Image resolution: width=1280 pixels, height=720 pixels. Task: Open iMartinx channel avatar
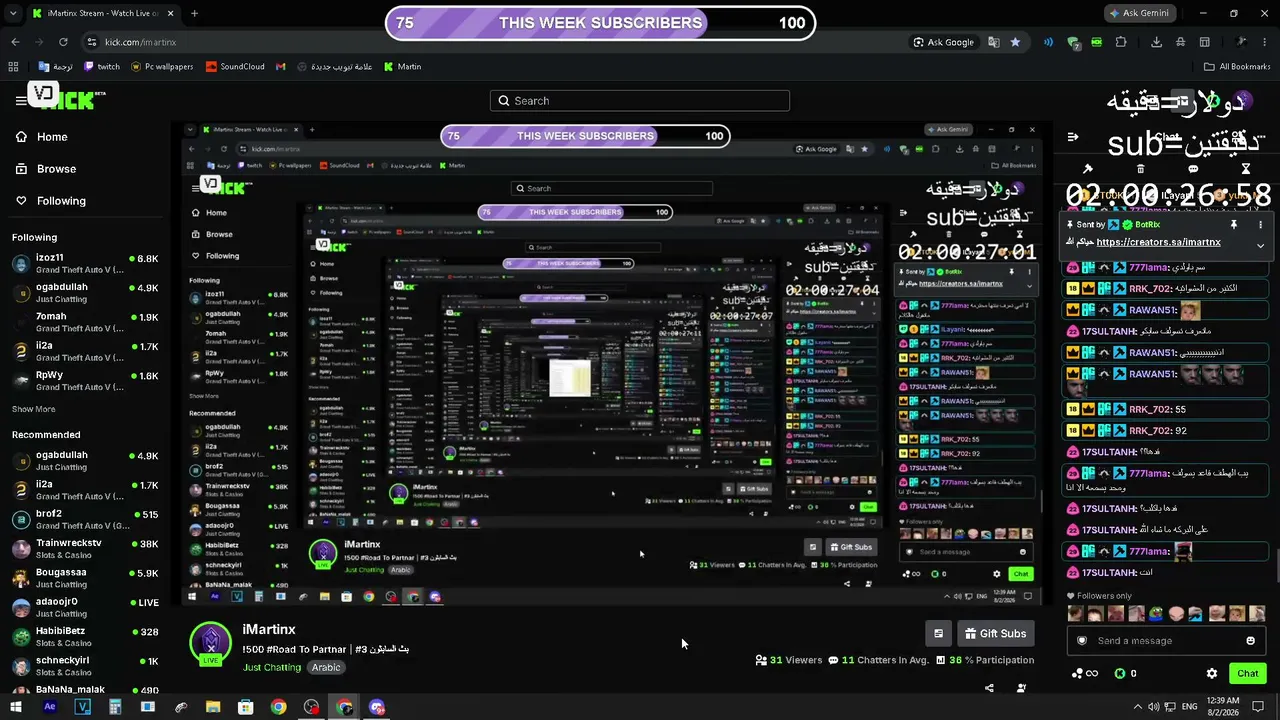click(211, 644)
